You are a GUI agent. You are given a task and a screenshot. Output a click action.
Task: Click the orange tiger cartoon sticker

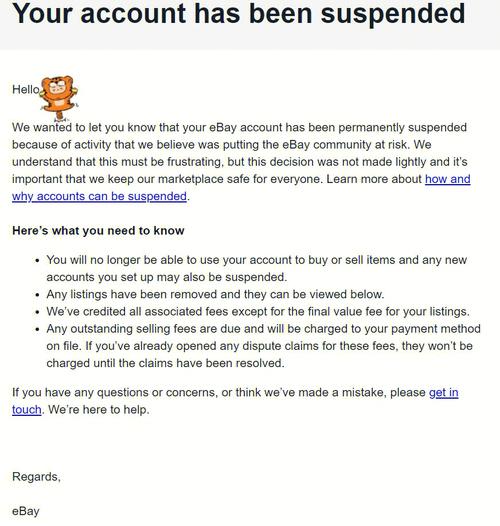pyautogui.click(x=59, y=98)
